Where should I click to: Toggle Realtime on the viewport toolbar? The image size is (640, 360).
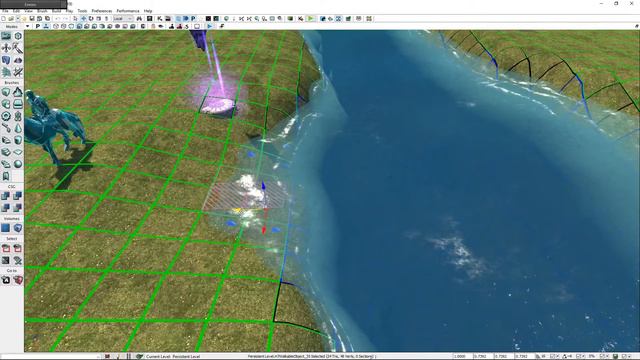coord(45,27)
